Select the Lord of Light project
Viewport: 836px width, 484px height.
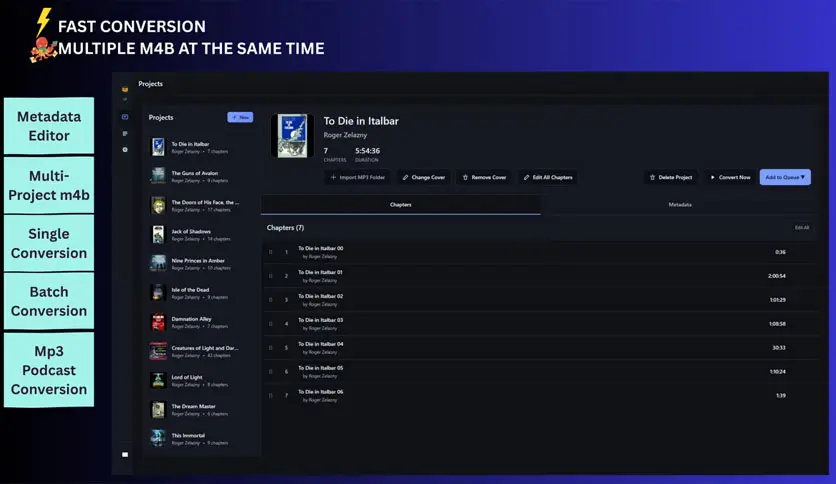(x=201, y=380)
